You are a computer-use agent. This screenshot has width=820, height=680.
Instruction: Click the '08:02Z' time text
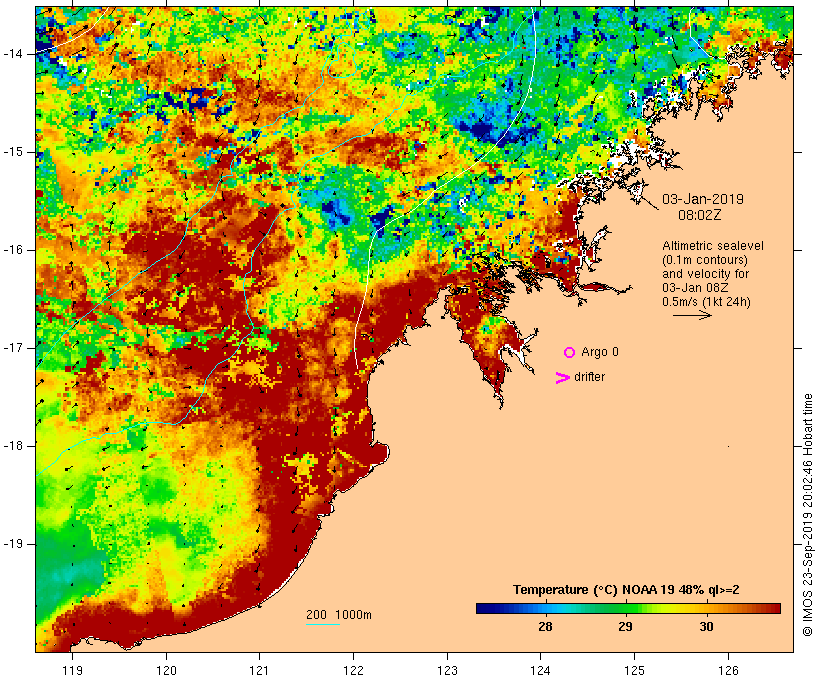pos(700,215)
